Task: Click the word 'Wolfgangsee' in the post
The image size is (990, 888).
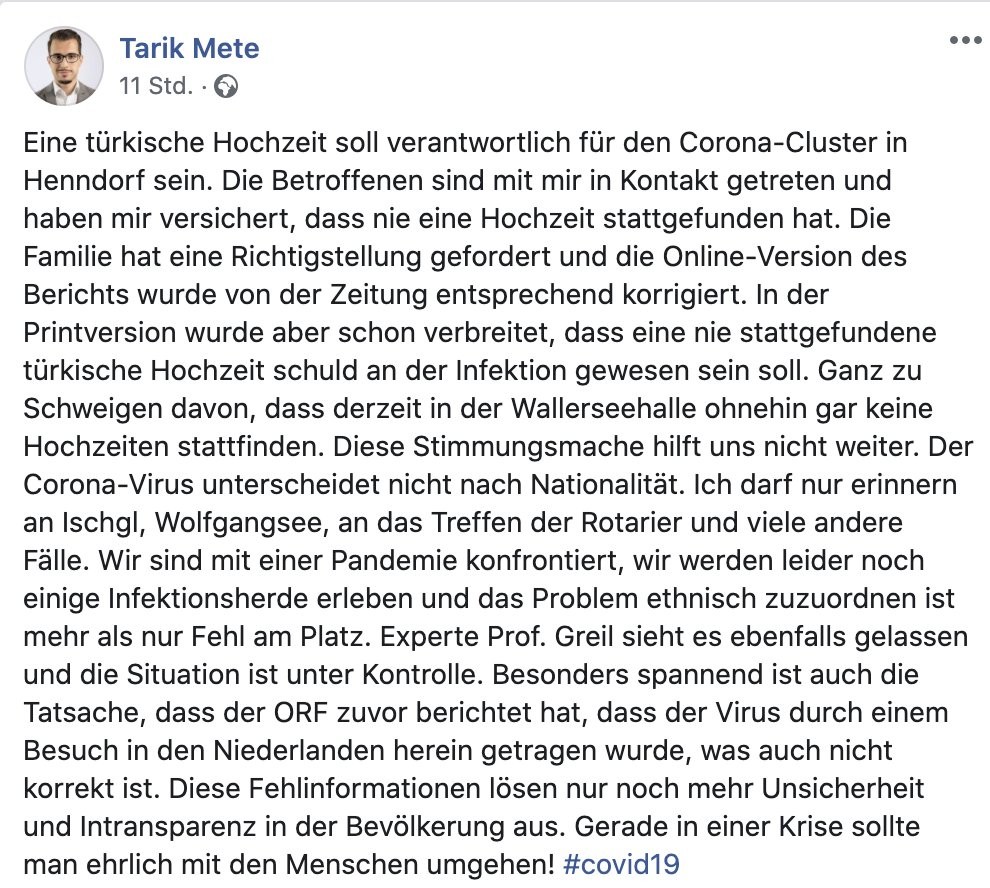Action: click(x=238, y=523)
